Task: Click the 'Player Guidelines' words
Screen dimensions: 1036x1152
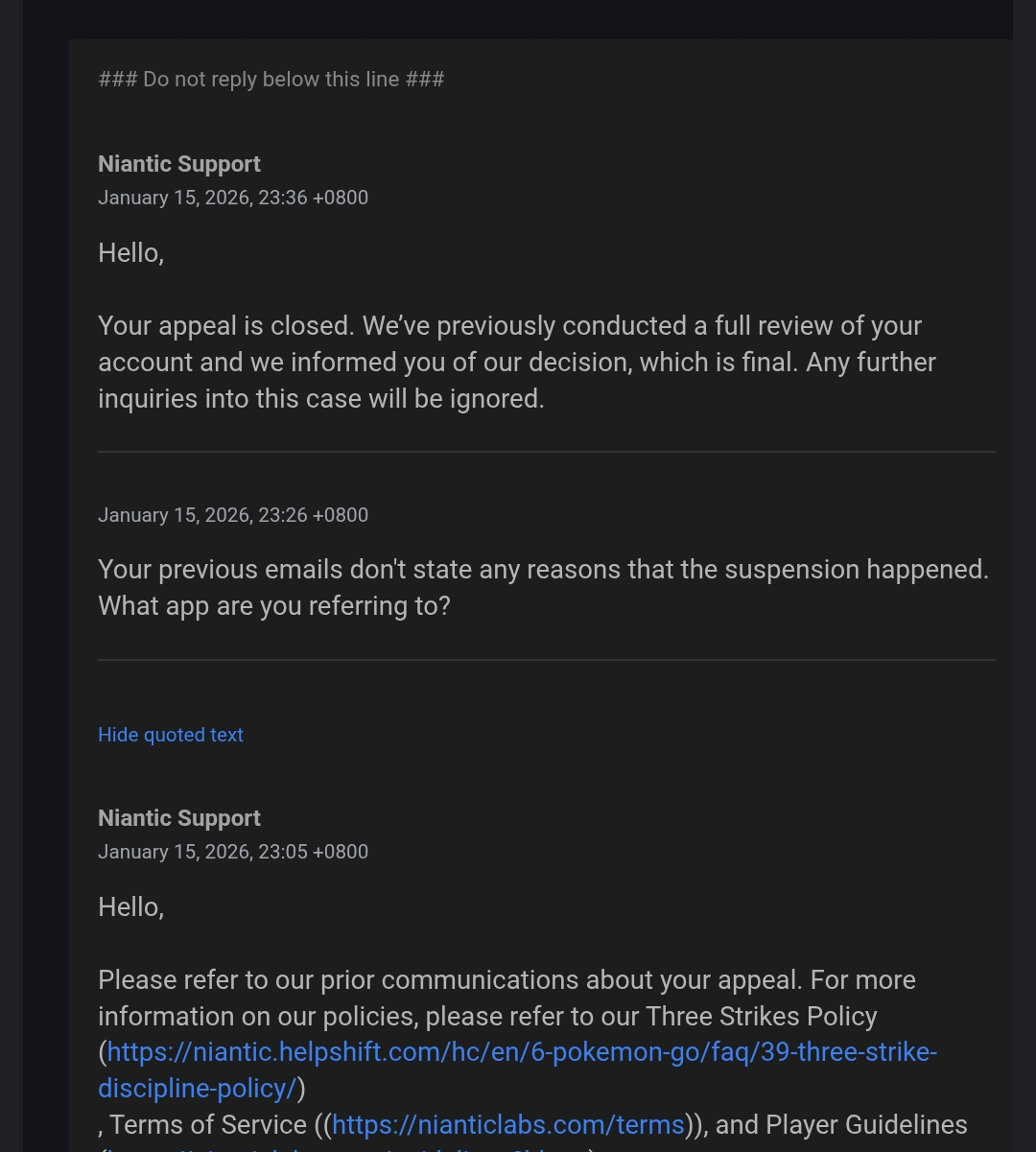Action: click(866, 1124)
